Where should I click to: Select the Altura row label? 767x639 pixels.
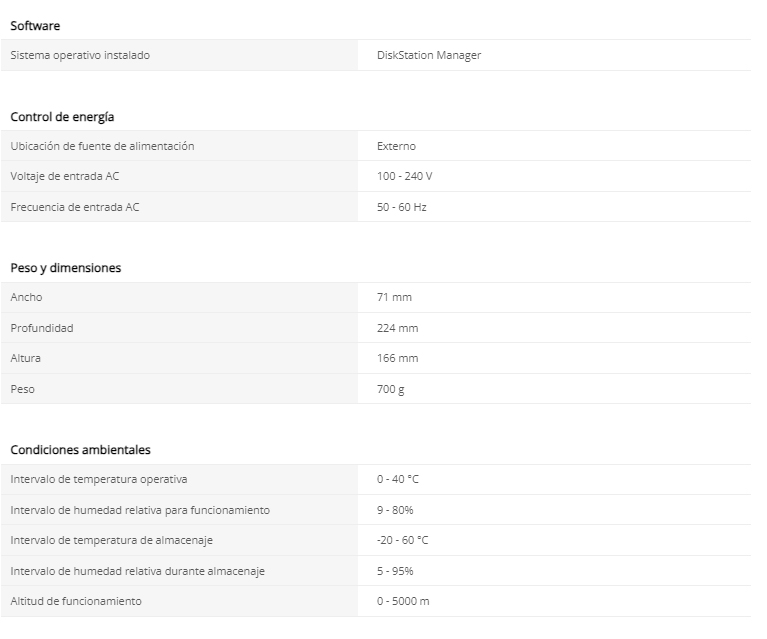tap(25, 358)
